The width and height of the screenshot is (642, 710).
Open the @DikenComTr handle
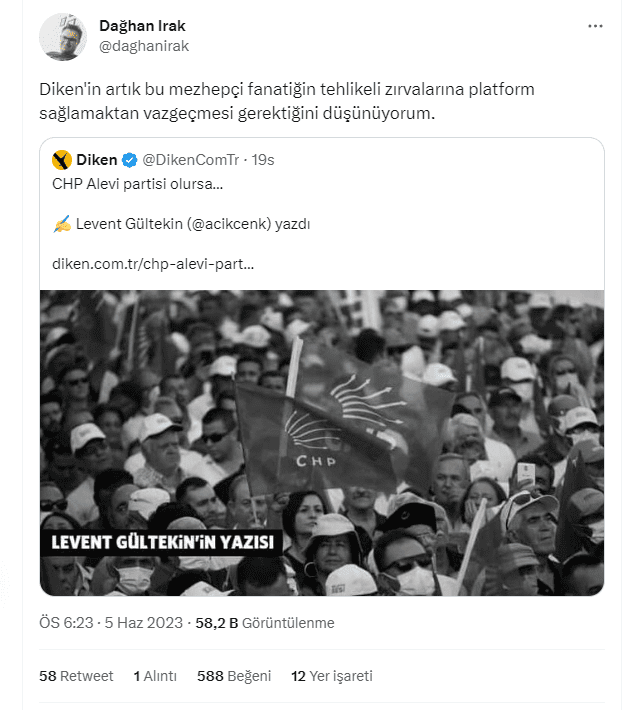point(193,160)
